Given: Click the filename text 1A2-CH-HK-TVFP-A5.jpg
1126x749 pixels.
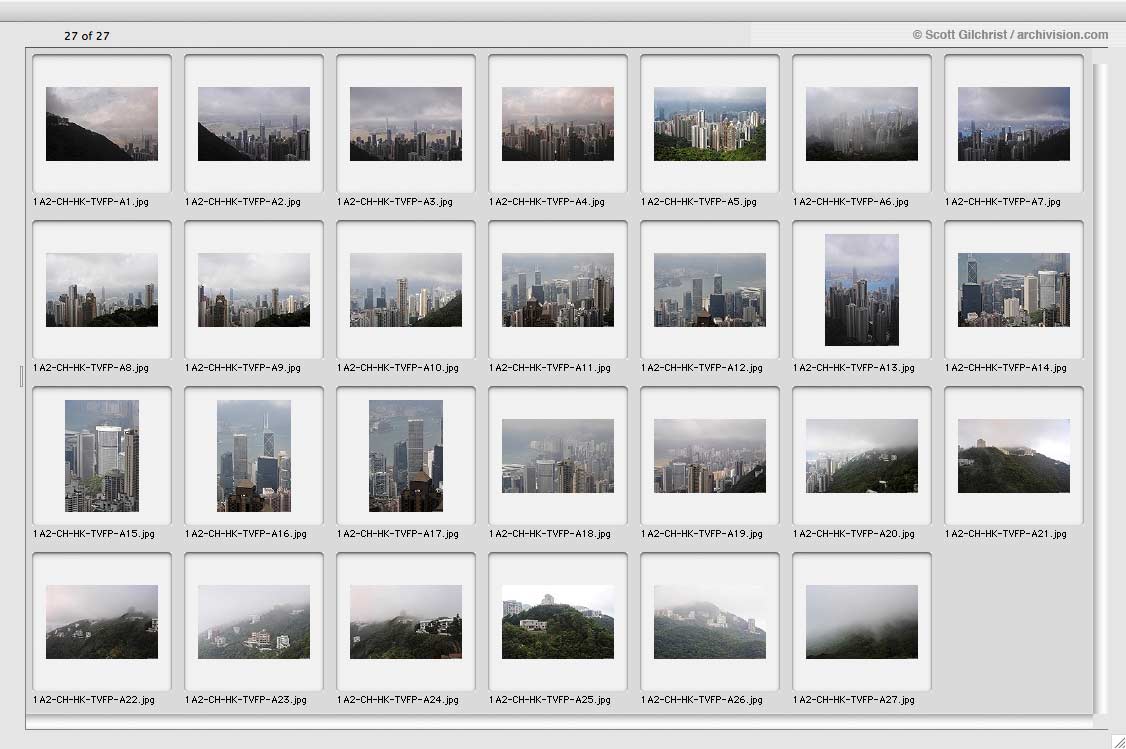Looking at the screenshot, I should pos(699,202).
